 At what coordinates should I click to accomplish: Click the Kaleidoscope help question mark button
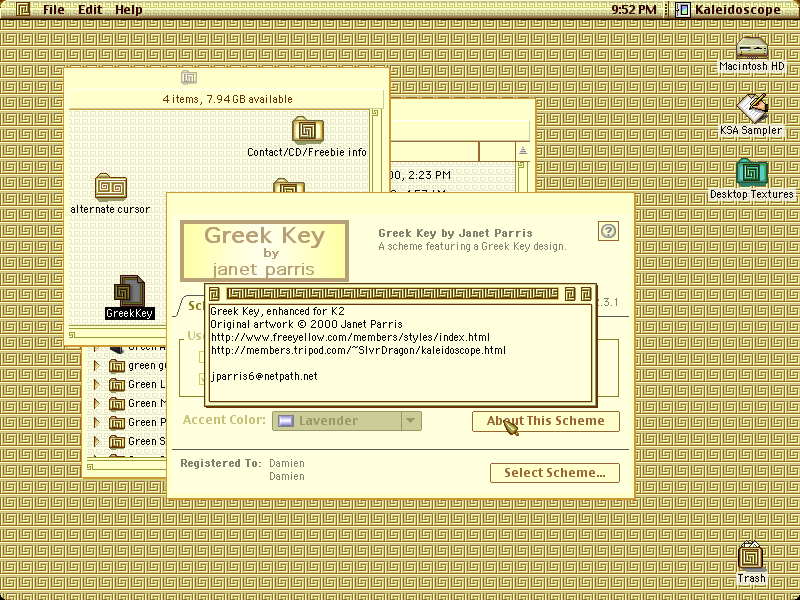pos(608,231)
